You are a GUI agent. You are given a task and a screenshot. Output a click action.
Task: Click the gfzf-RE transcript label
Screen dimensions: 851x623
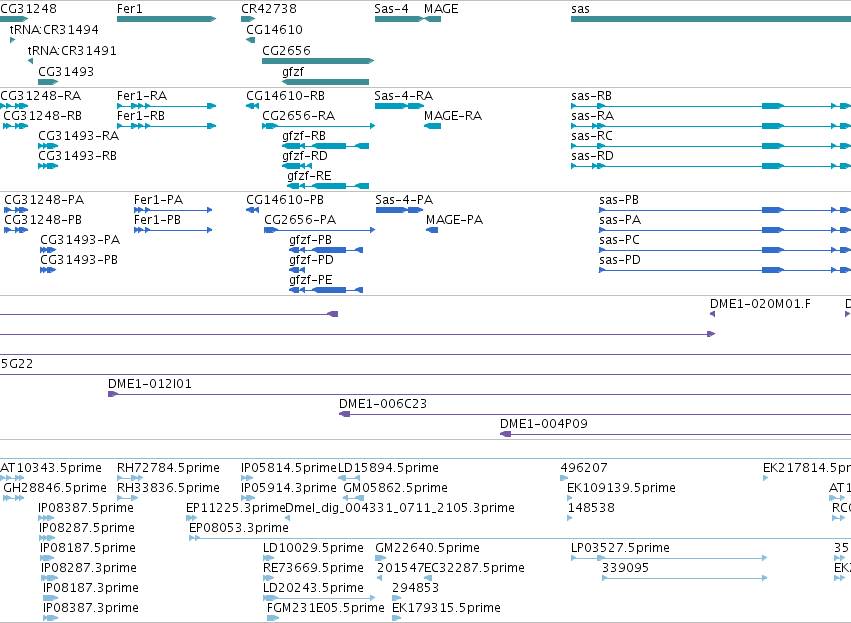point(309,176)
